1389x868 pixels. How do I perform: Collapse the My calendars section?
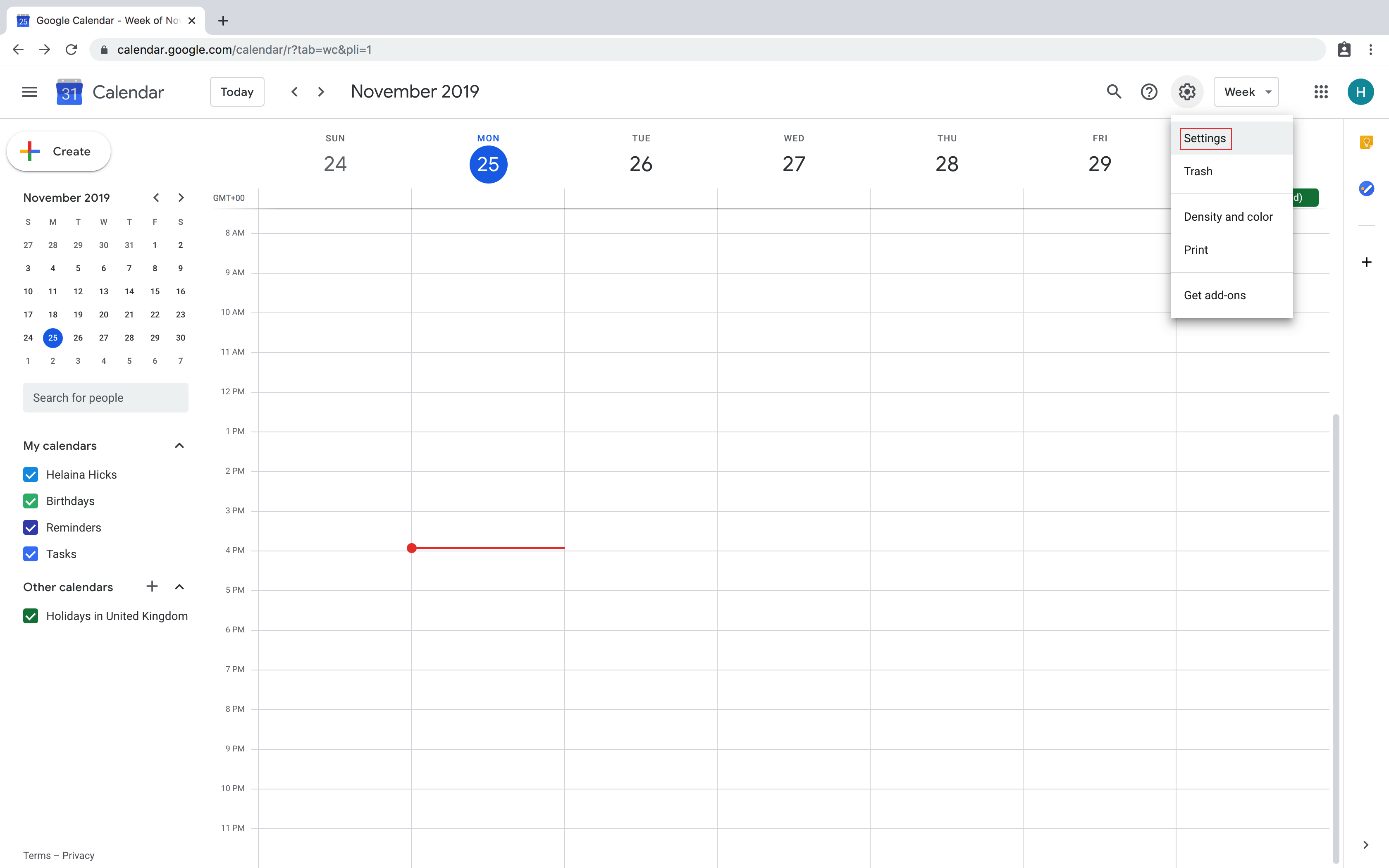click(179, 446)
